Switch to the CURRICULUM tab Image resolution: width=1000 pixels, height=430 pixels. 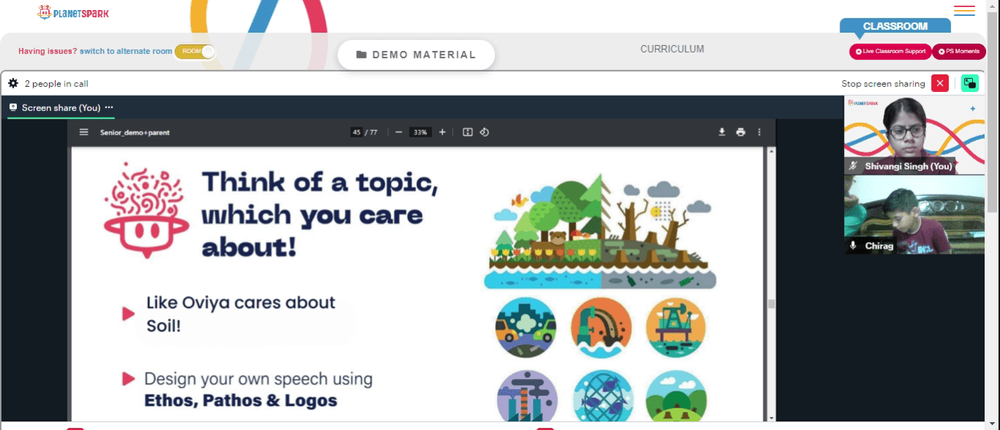672,49
